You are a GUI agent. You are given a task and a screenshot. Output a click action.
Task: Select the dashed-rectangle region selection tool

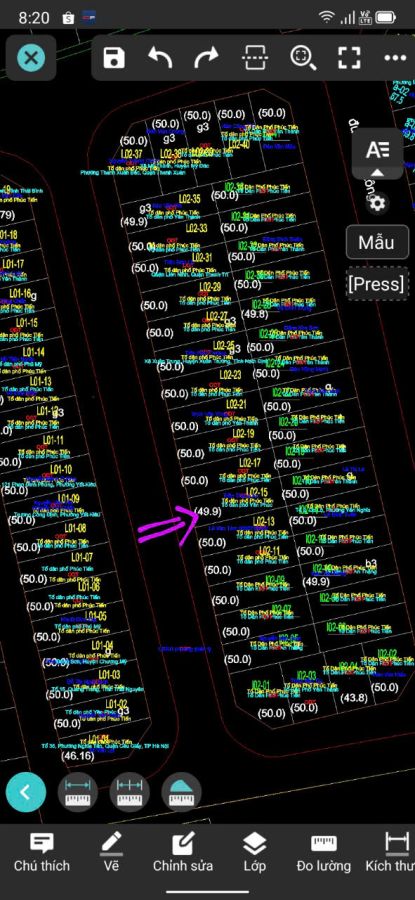pos(254,58)
